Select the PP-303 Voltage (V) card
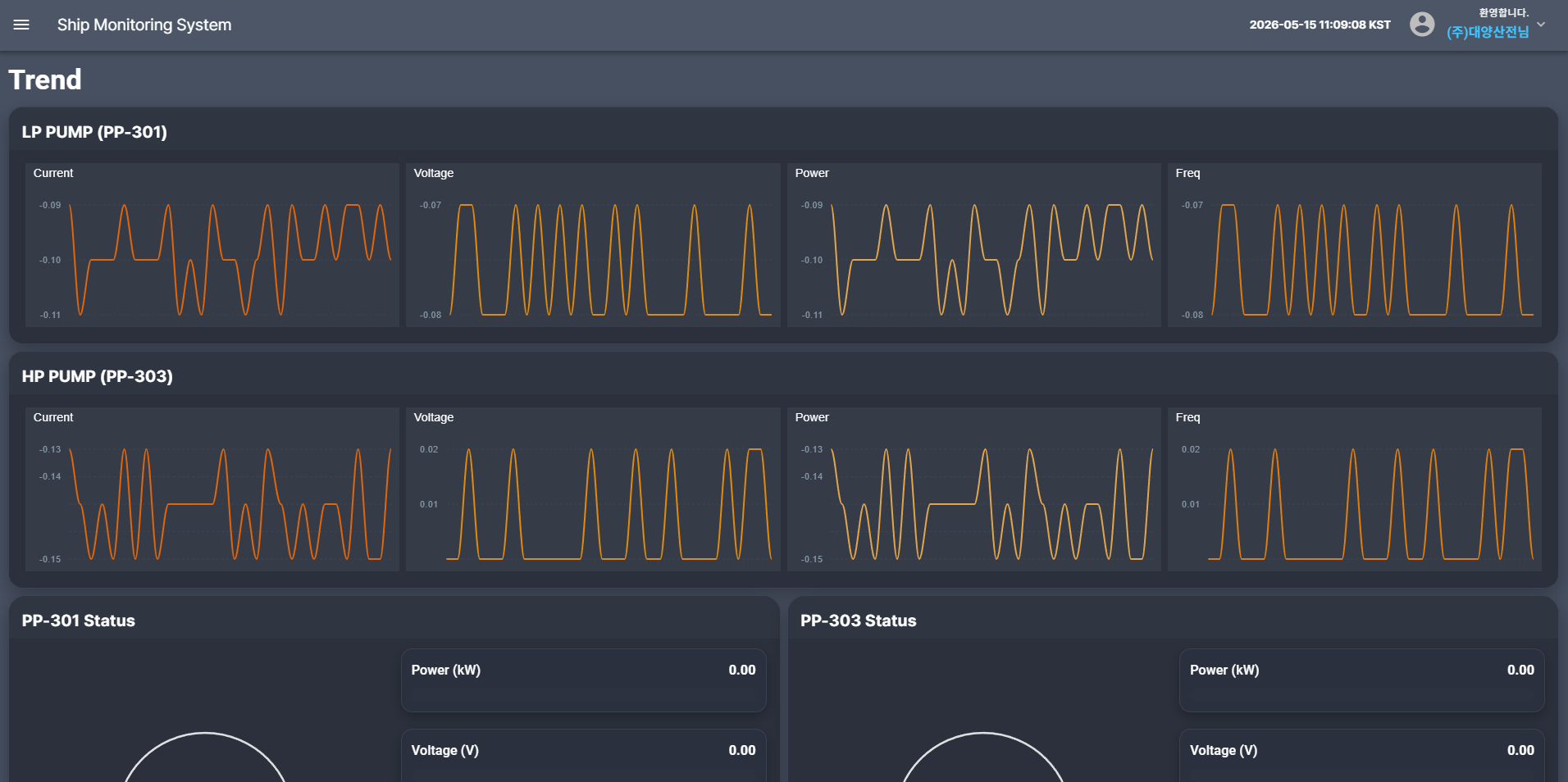This screenshot has width=1568, height=782. click(1362, 756)
